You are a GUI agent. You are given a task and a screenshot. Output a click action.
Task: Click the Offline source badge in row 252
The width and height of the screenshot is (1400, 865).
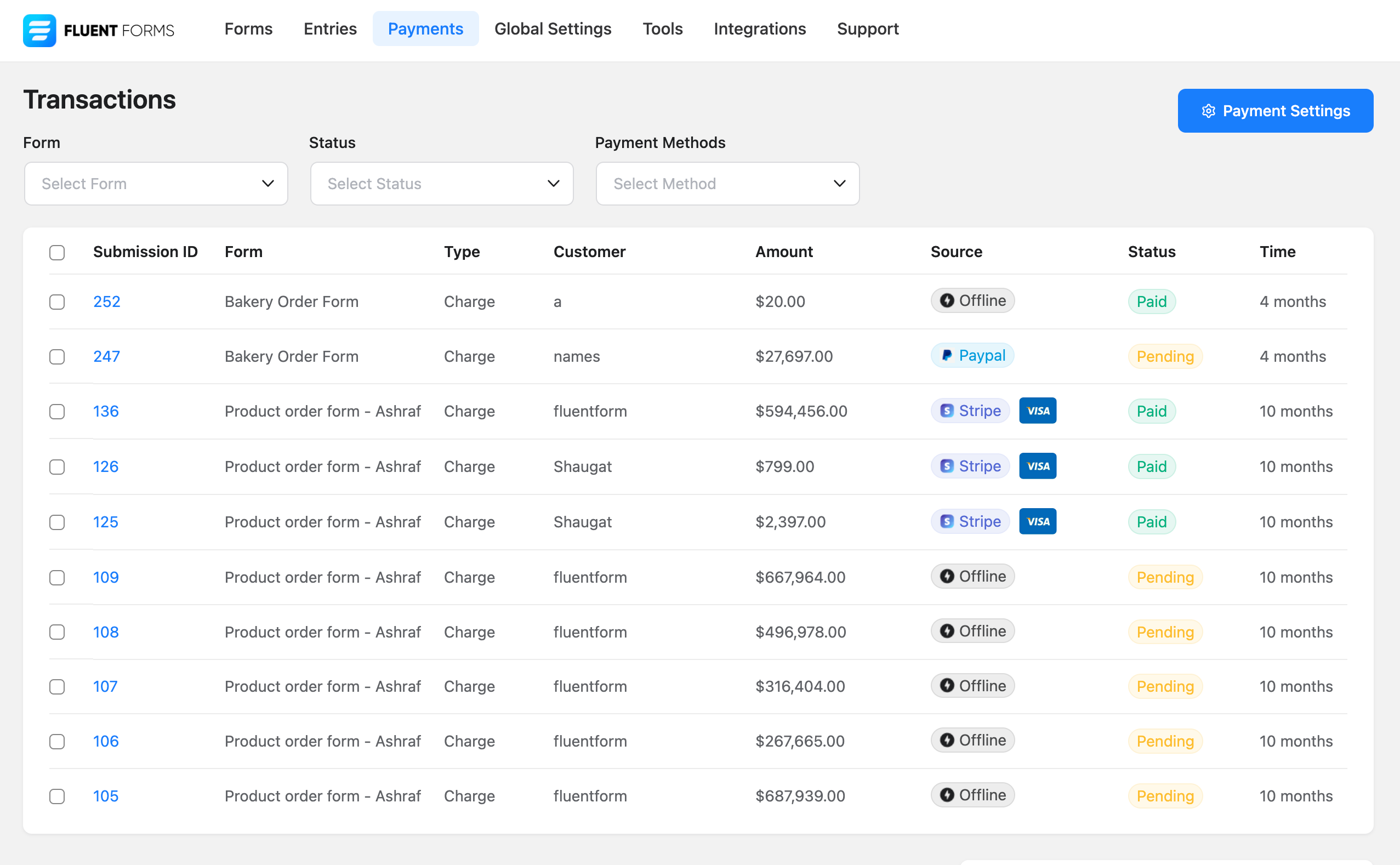(x=972, y=300)
